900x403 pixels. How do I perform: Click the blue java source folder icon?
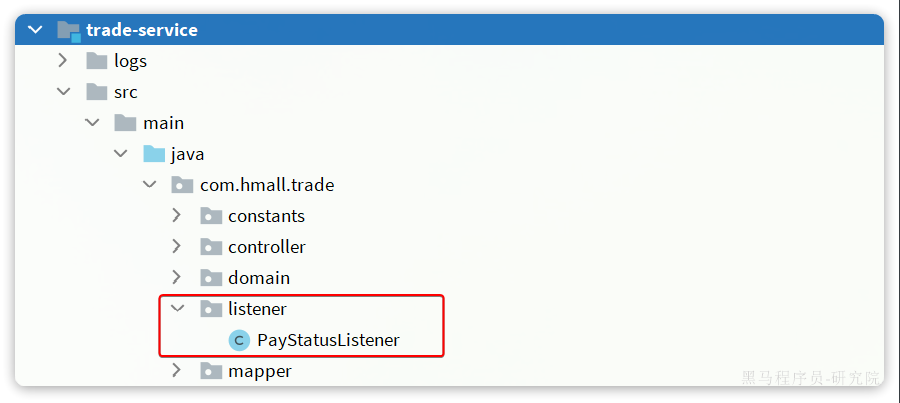pyautogui.click(x=154, y=154)
